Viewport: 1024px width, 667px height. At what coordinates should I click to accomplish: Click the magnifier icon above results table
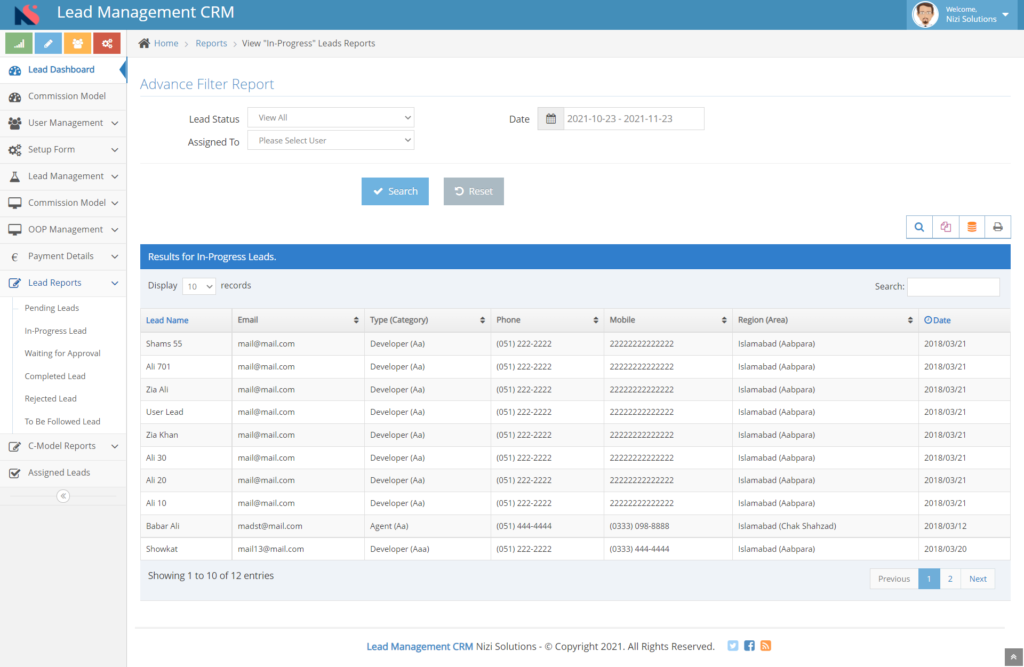tap(920, 227)
